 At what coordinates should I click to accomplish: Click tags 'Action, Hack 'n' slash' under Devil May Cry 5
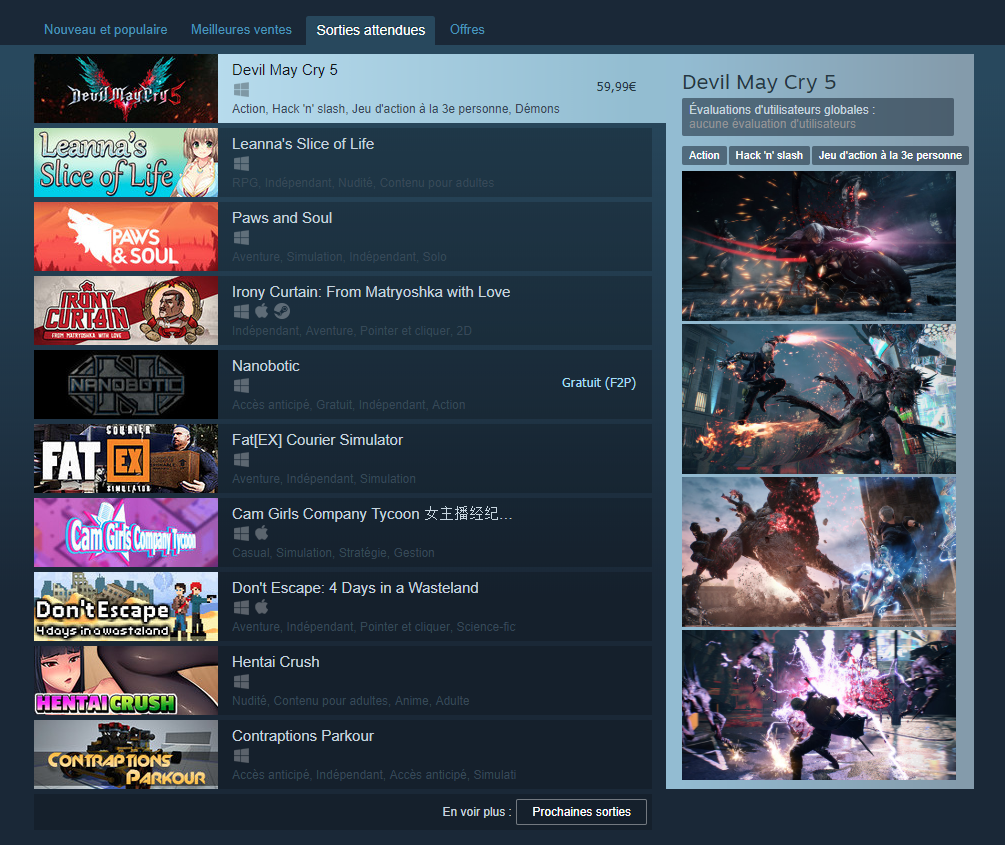click(x=395, y=109)
